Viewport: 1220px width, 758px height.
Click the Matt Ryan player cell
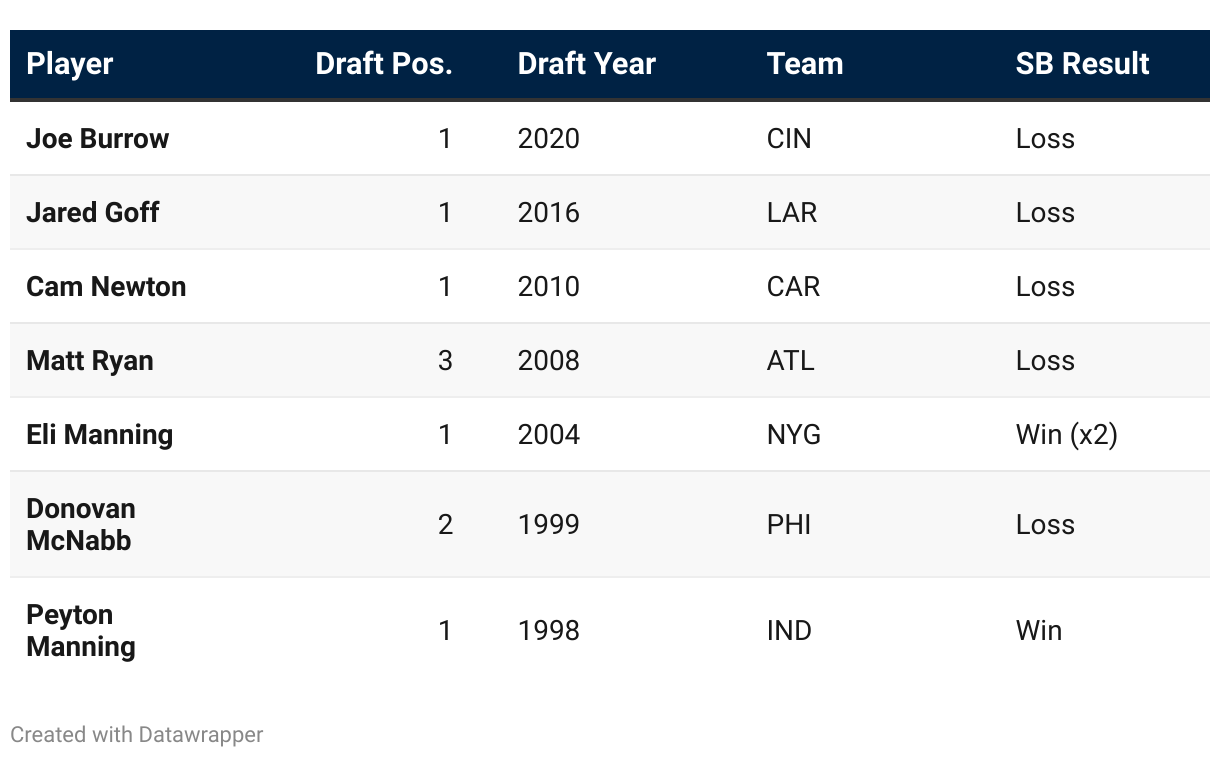coord(90,360)
